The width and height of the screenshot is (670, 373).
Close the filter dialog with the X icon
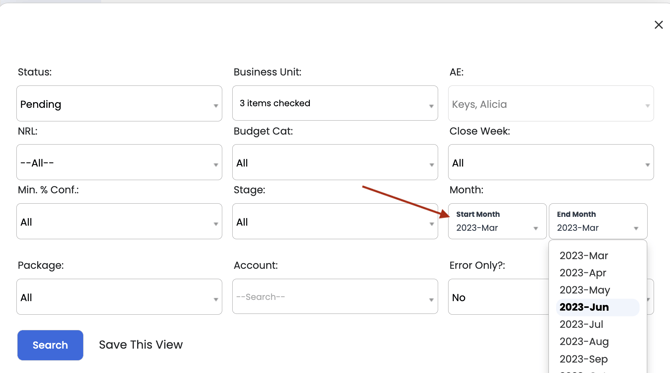(658, 25)
